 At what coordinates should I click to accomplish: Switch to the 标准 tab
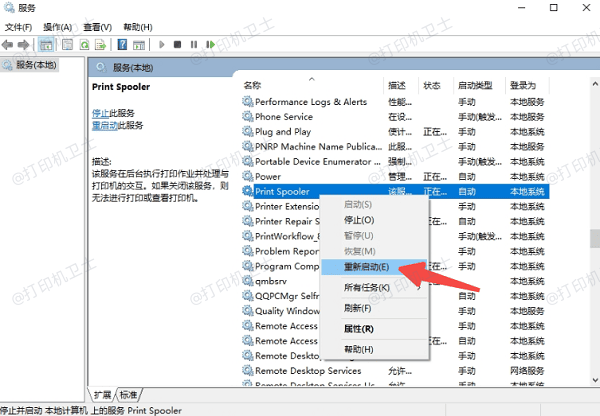click(128, 394)
